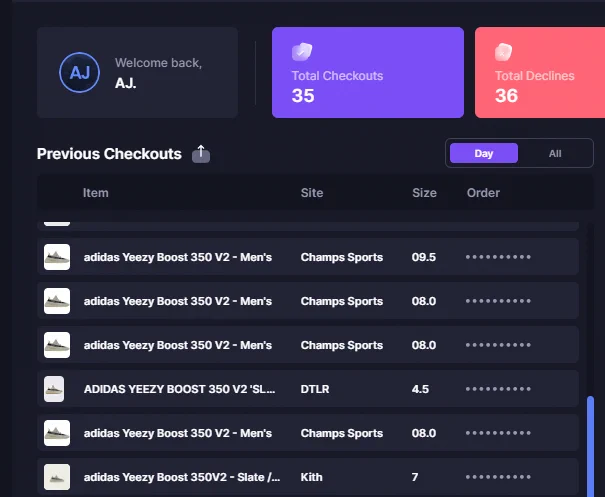Image resolution: width=605 pixels, height=497 pixels.
Task: Reveal hidden order number in Kith row
Action: [x=498, y=477]
